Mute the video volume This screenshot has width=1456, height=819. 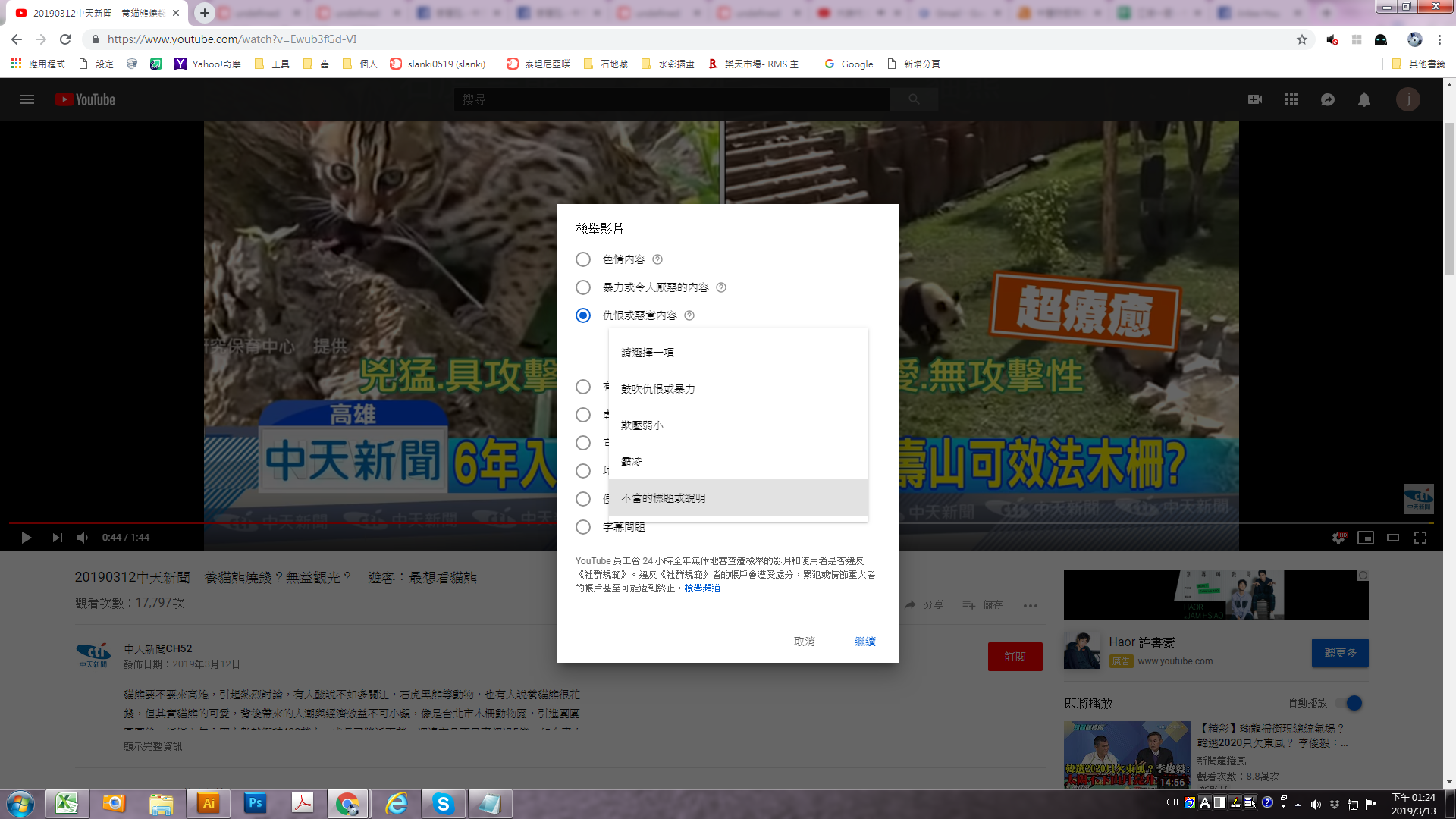(x=83, y=538)
